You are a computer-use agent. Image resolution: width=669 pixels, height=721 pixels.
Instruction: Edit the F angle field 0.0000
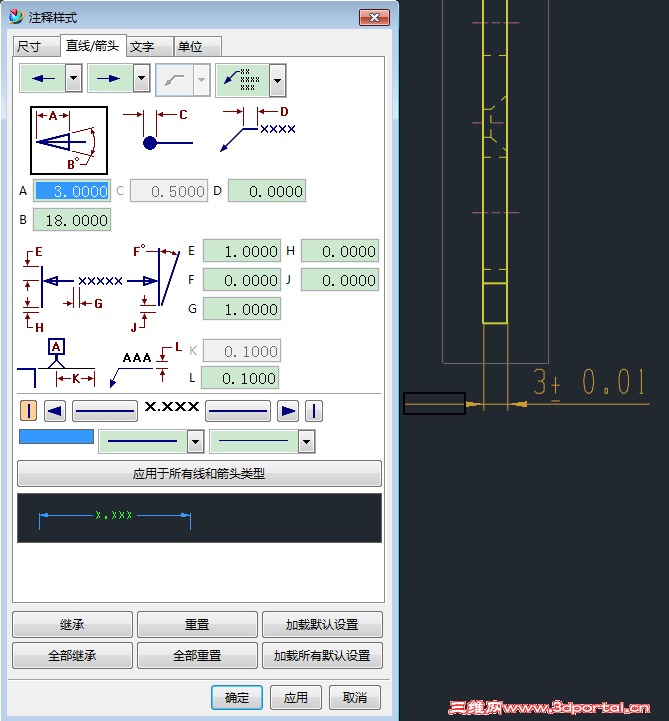[242, 280]
